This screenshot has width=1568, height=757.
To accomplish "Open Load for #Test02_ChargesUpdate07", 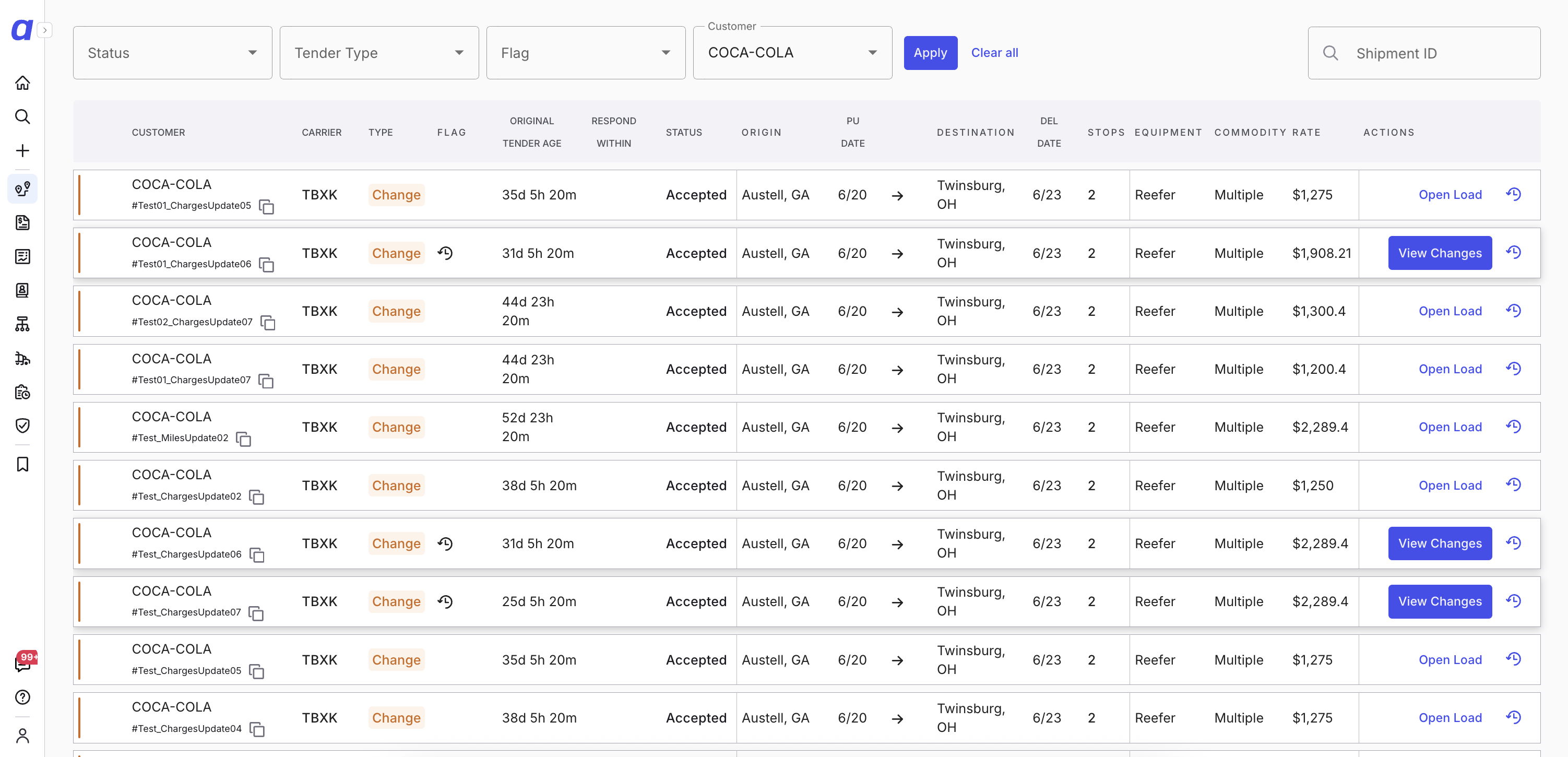I will (x=1450, y=311).
